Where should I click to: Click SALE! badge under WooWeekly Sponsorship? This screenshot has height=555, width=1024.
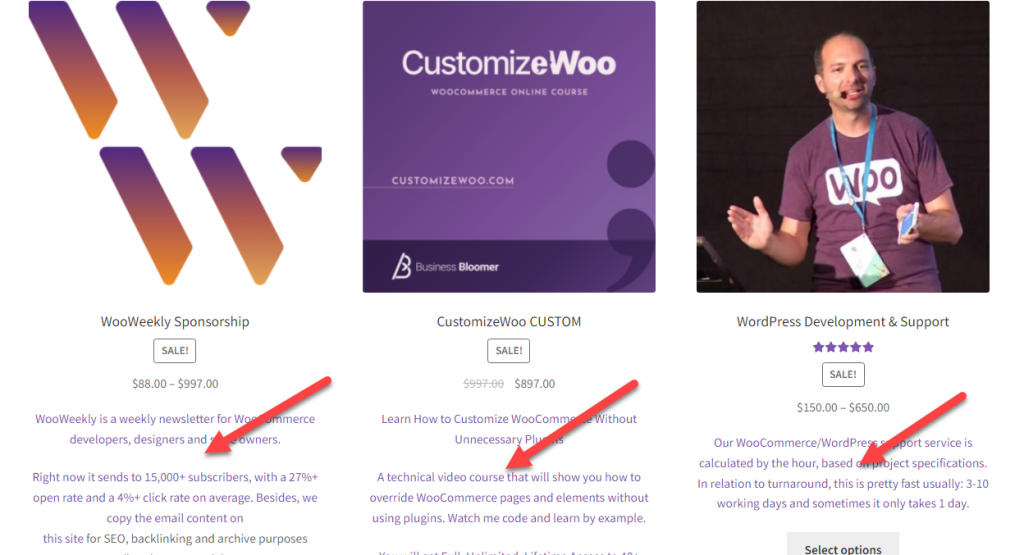pos(174,351)
